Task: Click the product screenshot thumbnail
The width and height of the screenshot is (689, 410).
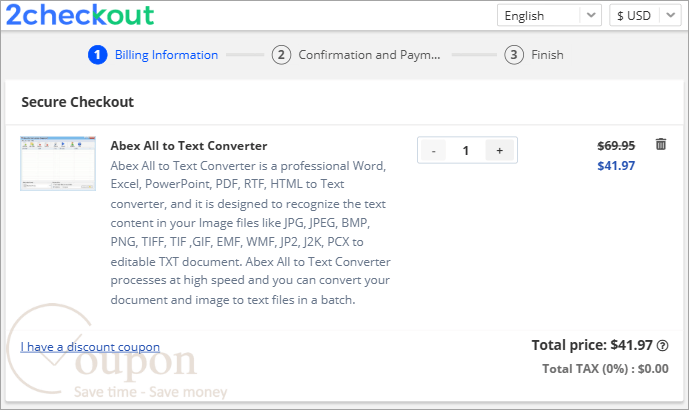Action: tap(58, 163)
